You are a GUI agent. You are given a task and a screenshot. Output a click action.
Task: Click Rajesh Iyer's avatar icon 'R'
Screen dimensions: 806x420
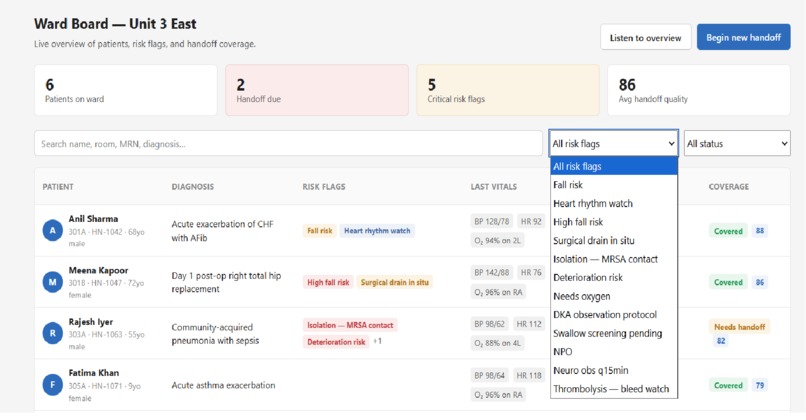coord(52,333)
